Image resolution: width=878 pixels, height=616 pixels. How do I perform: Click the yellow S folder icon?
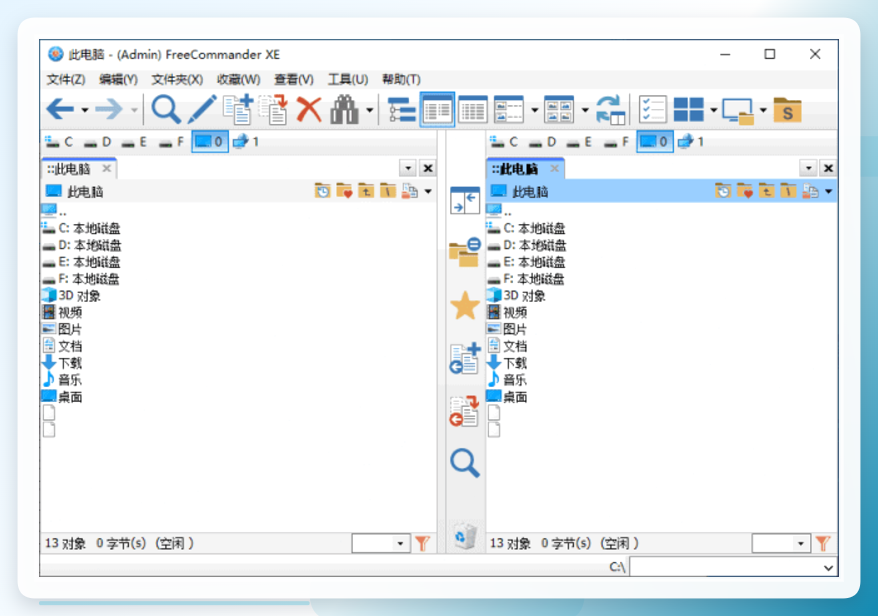point(787,110)
